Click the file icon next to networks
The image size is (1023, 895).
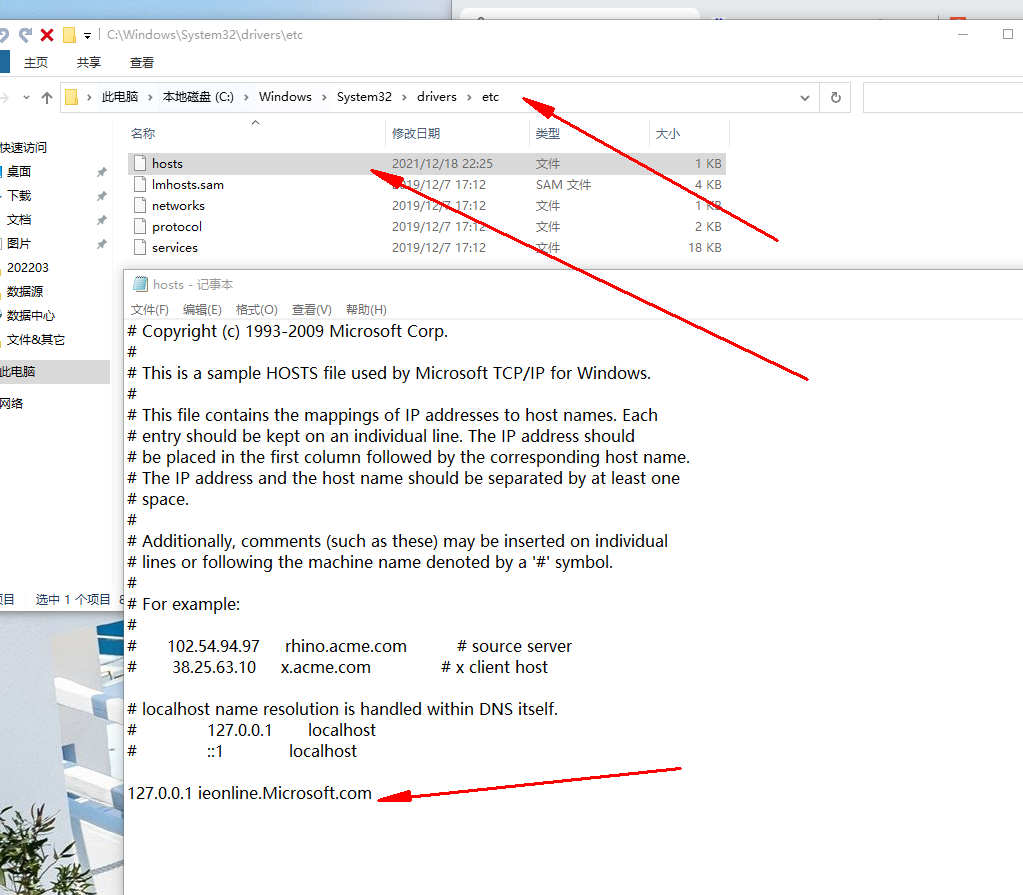point(140,205)
